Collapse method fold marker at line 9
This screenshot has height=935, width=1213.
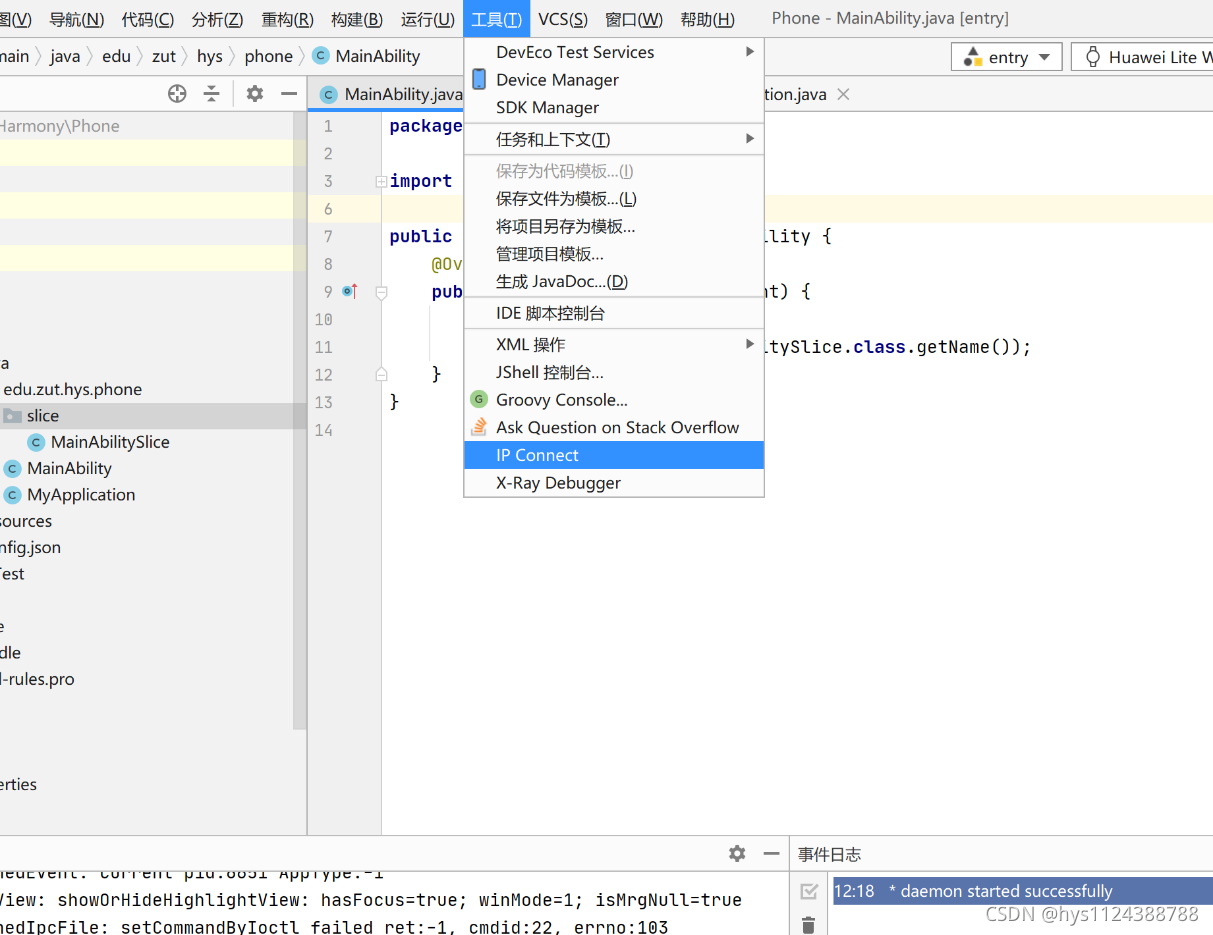click(381, 292)
